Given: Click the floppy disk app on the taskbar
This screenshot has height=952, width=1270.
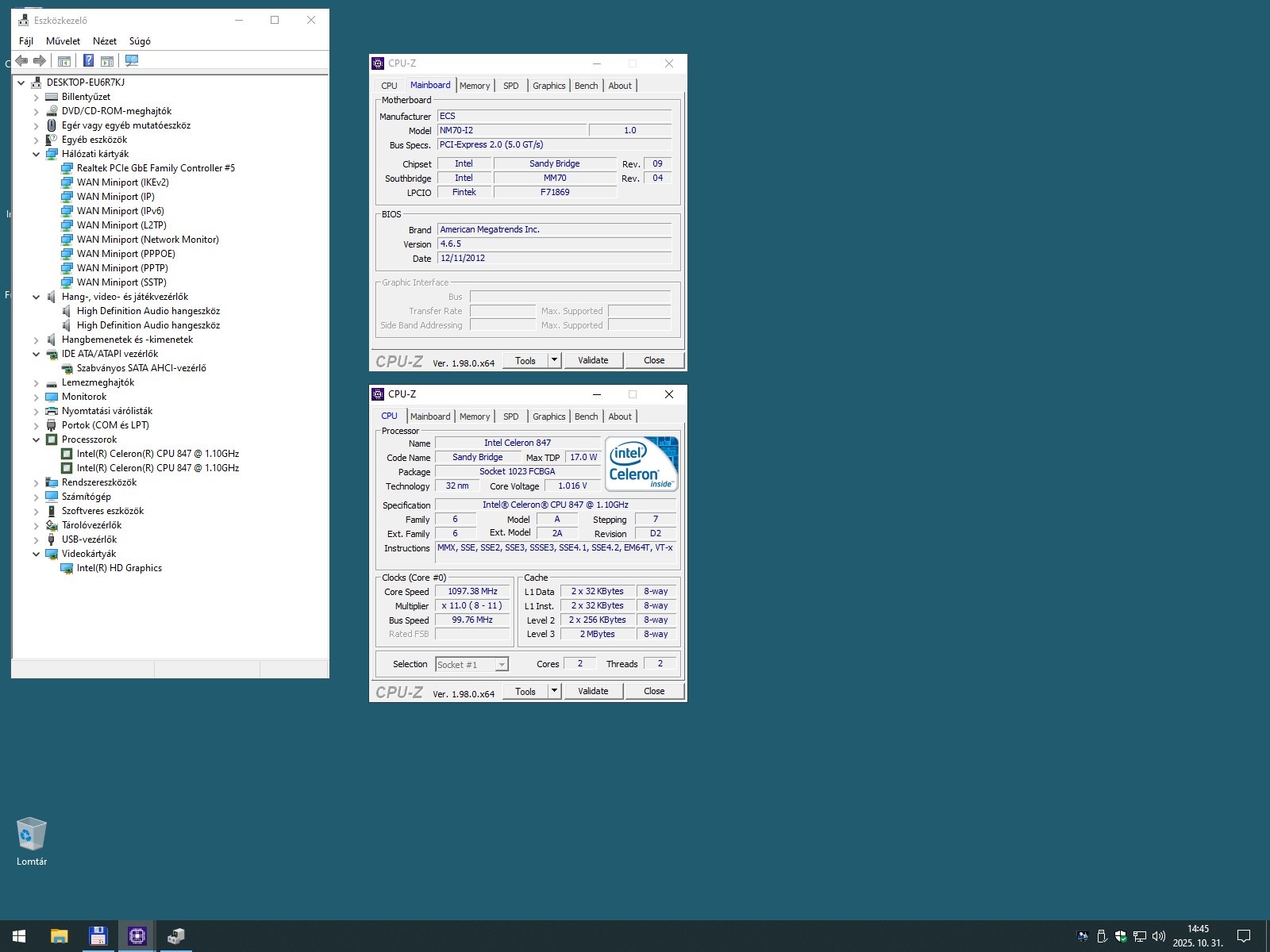Looking at the screenshot, I should 98,936.
